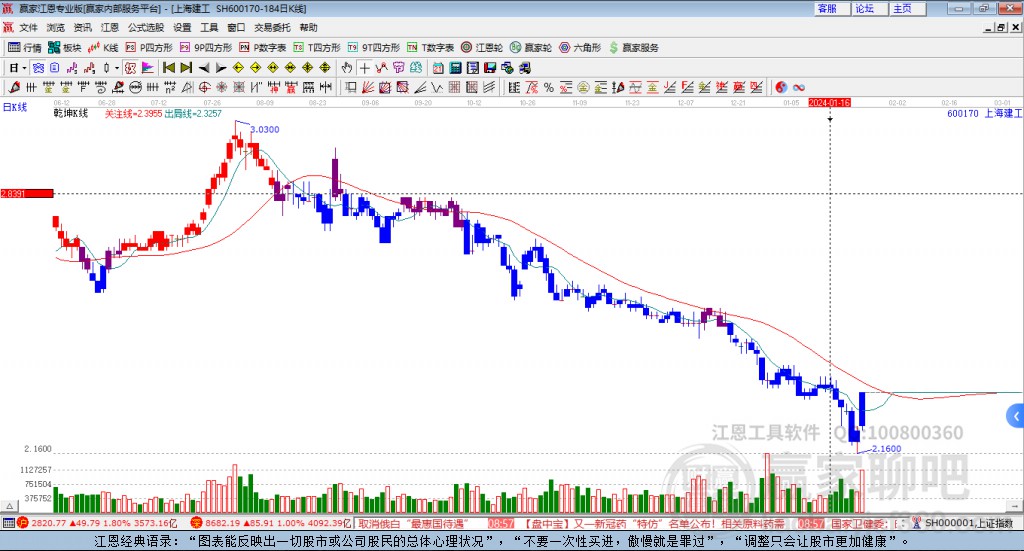Select the Gann fan lines tool
The height and width of the screenshot is (551, 1024).
point(368,87)
